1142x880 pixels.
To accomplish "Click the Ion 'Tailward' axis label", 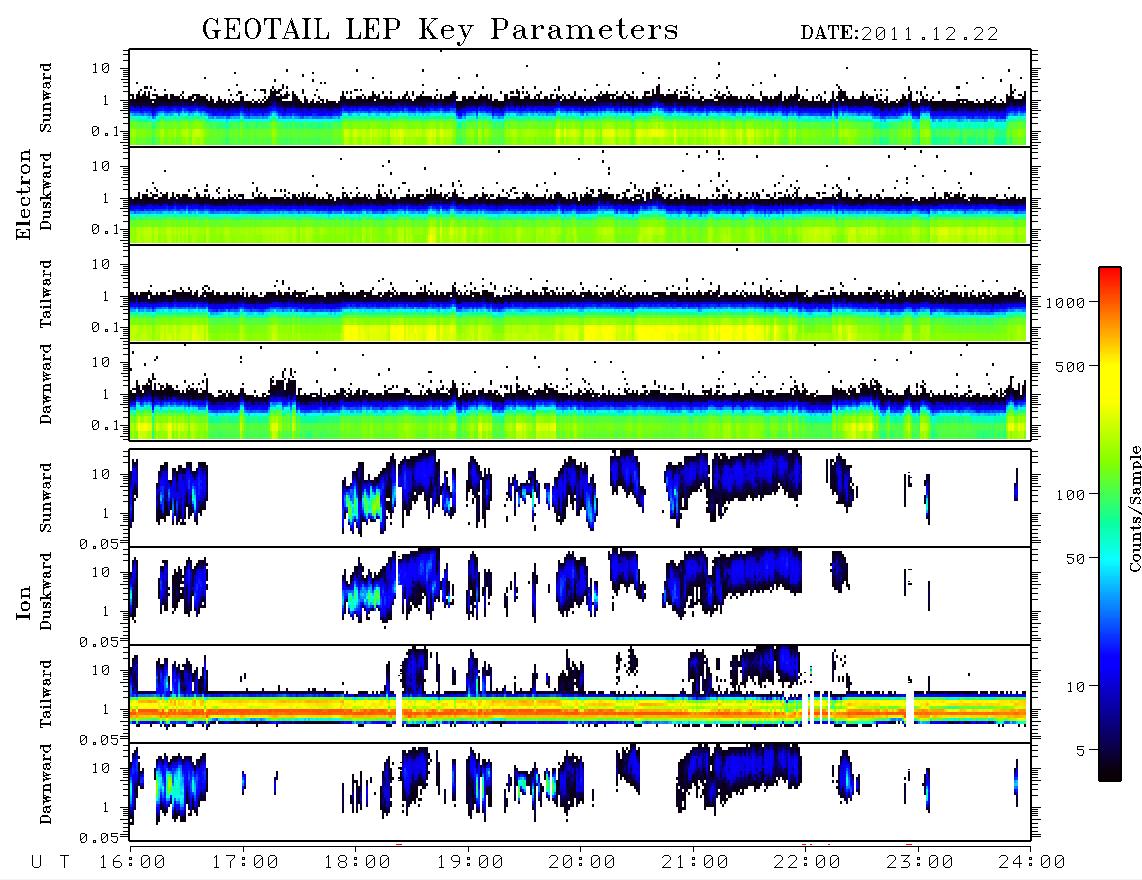I will [46, 694].
